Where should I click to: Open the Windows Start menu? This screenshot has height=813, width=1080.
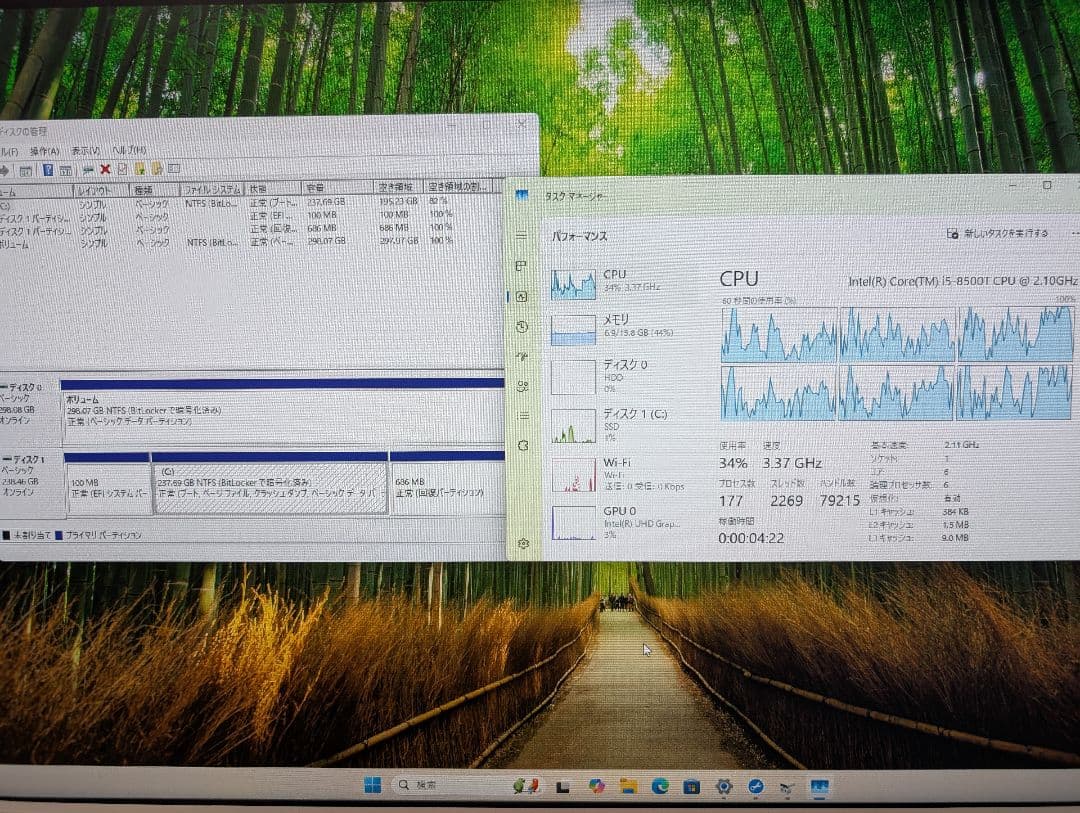374,786
